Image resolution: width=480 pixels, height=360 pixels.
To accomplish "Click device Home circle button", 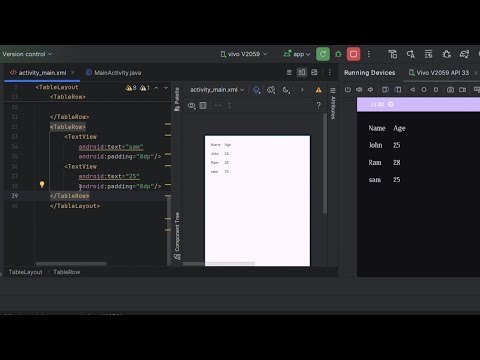I will pos(424,90).
